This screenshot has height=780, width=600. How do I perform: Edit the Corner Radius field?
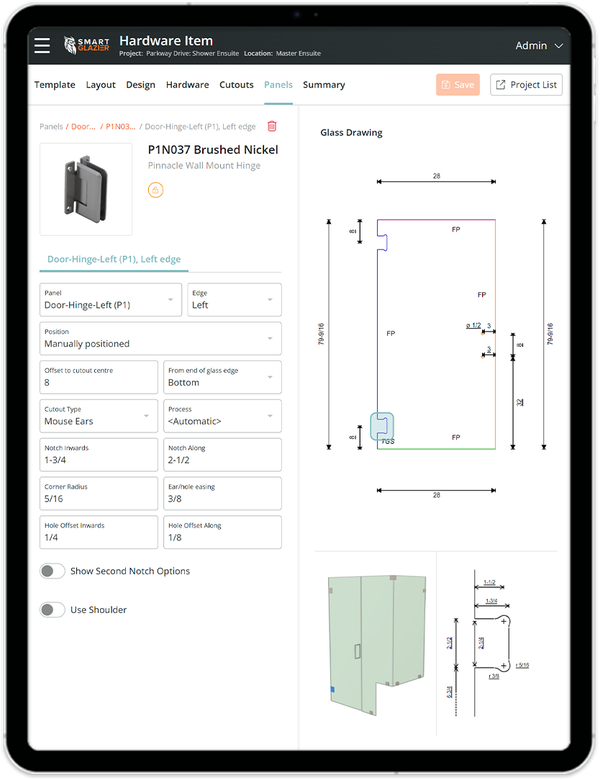[x=99, y=493]
